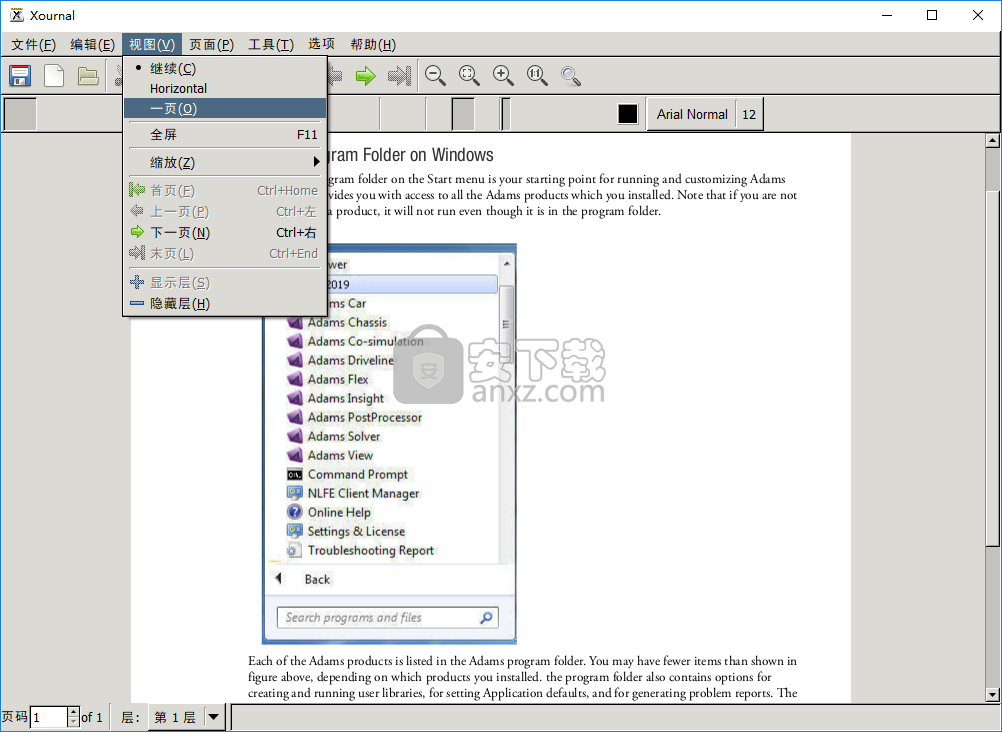Click 'Search programs and files' box in document

coord(387,618)
